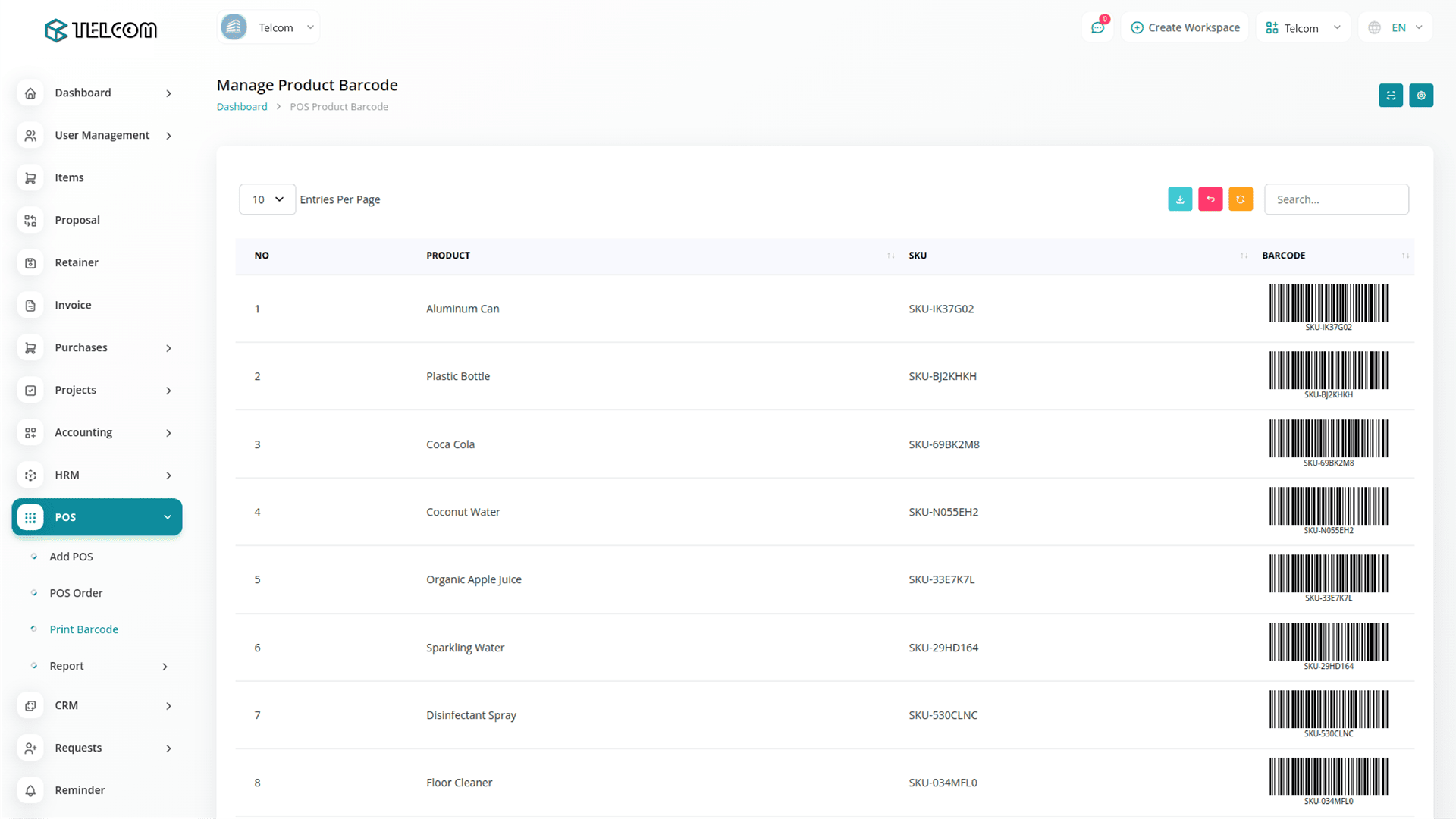Open barcode settings gear icon
The image size is (1456, 819).
(x=1421, y=96)
